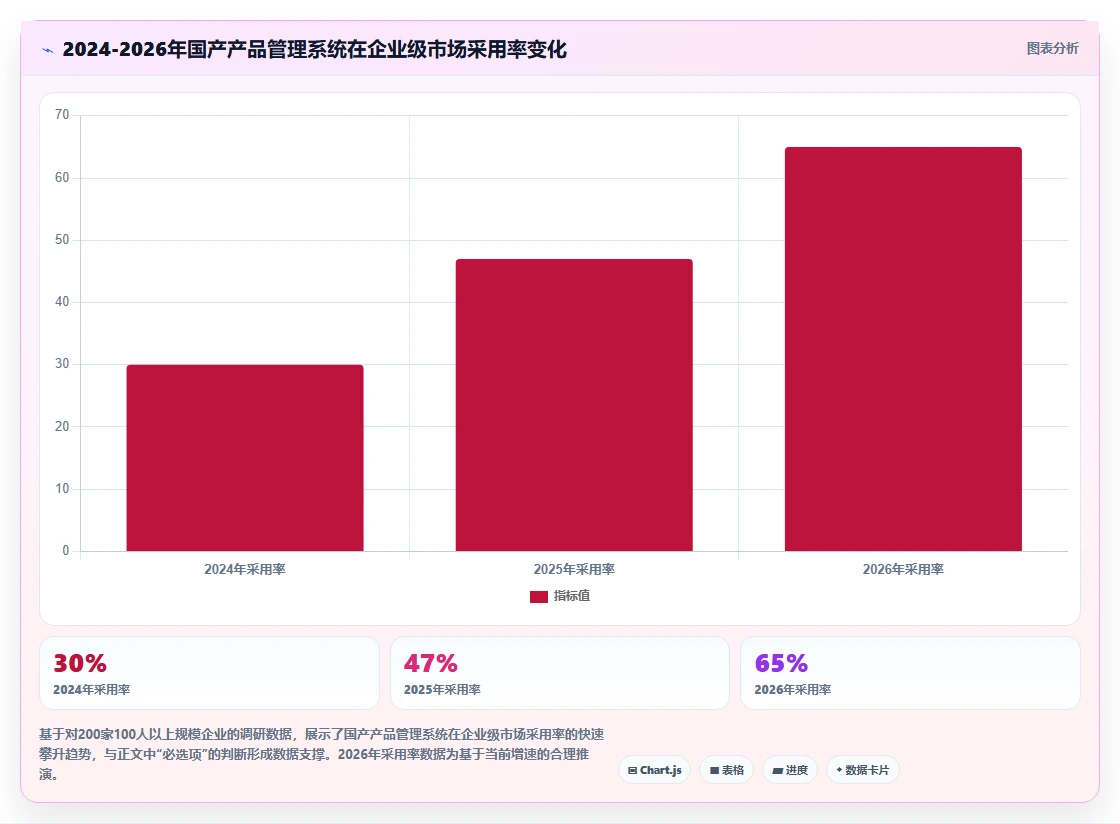Click the chart icon beside the title
Viewport: 1120px width, 824px height.
pyautogui.click(x=48, y=50)
